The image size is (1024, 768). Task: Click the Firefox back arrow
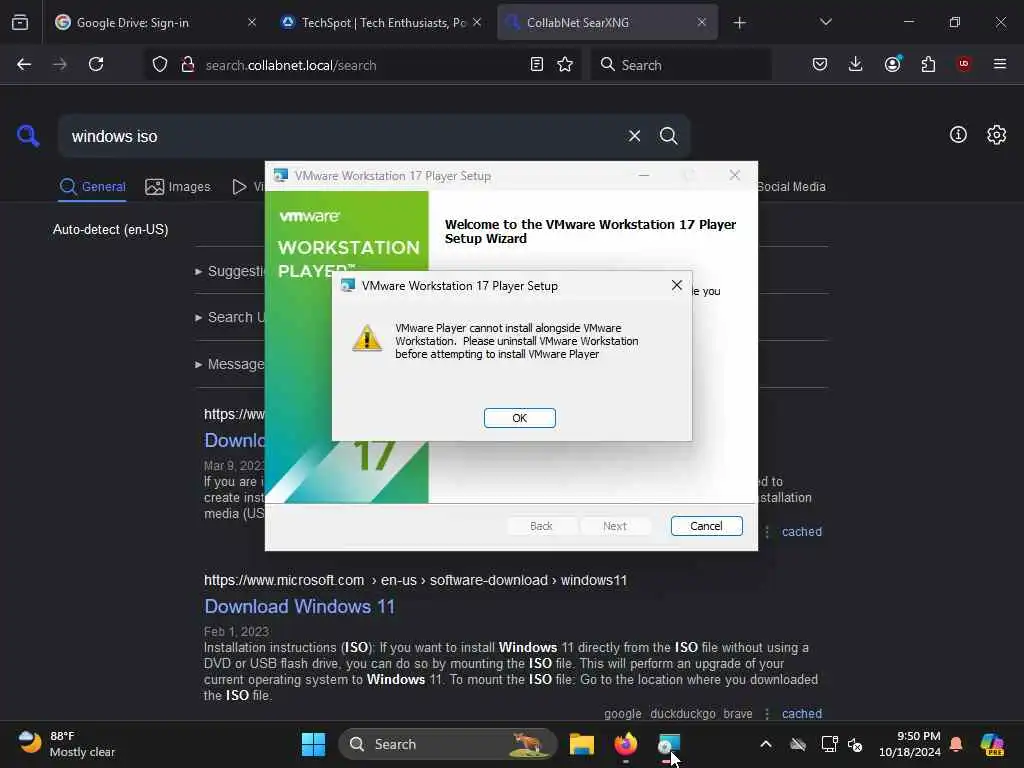pyautogui.click(x=24, y=64)
